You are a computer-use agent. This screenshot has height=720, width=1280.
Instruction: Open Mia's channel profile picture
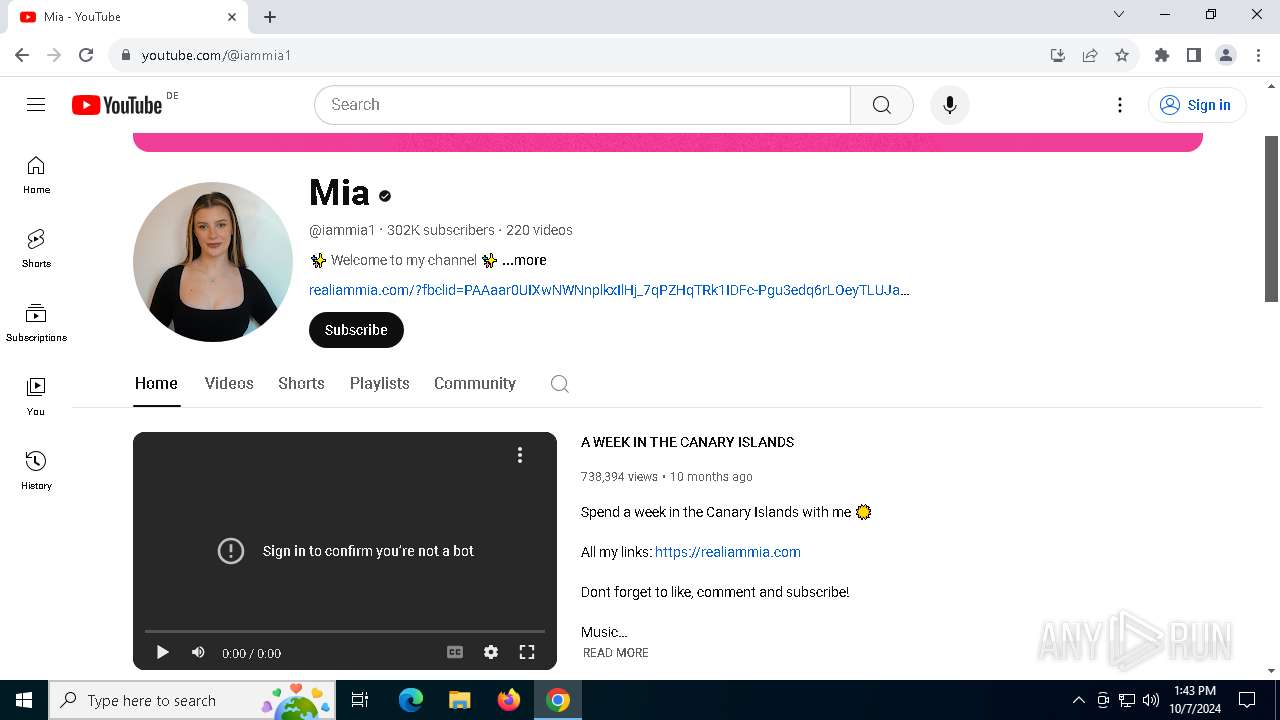(213, 262)
